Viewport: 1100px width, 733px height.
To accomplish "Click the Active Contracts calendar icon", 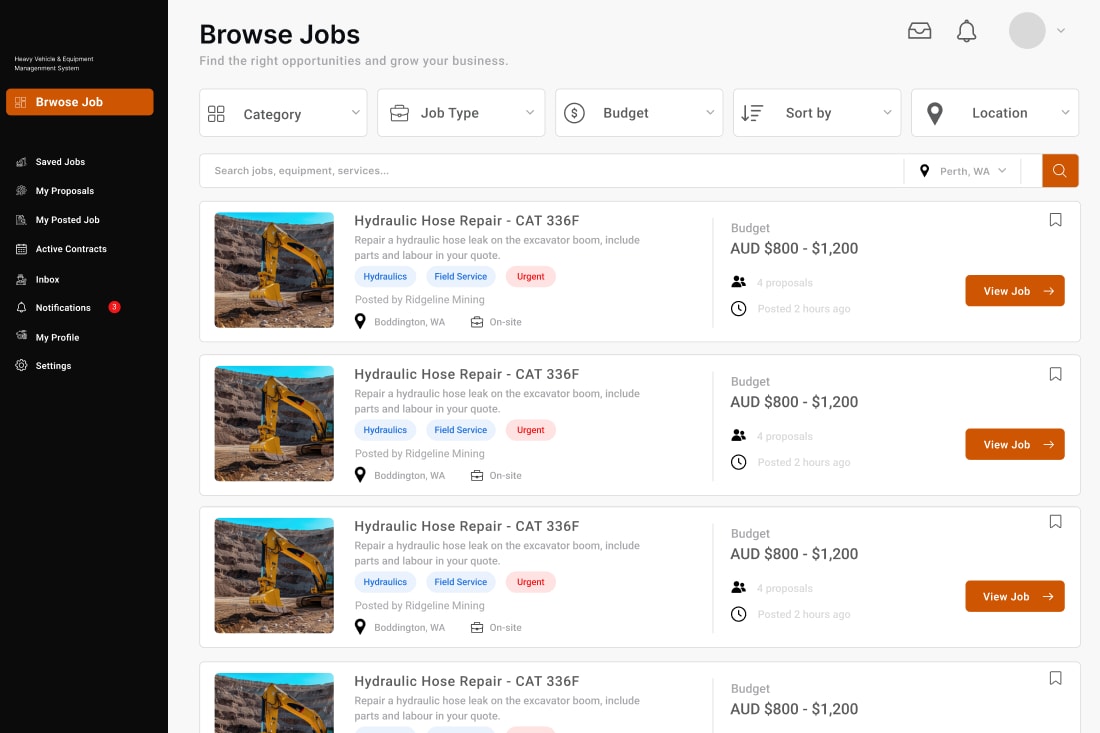I will pos(21,249).
